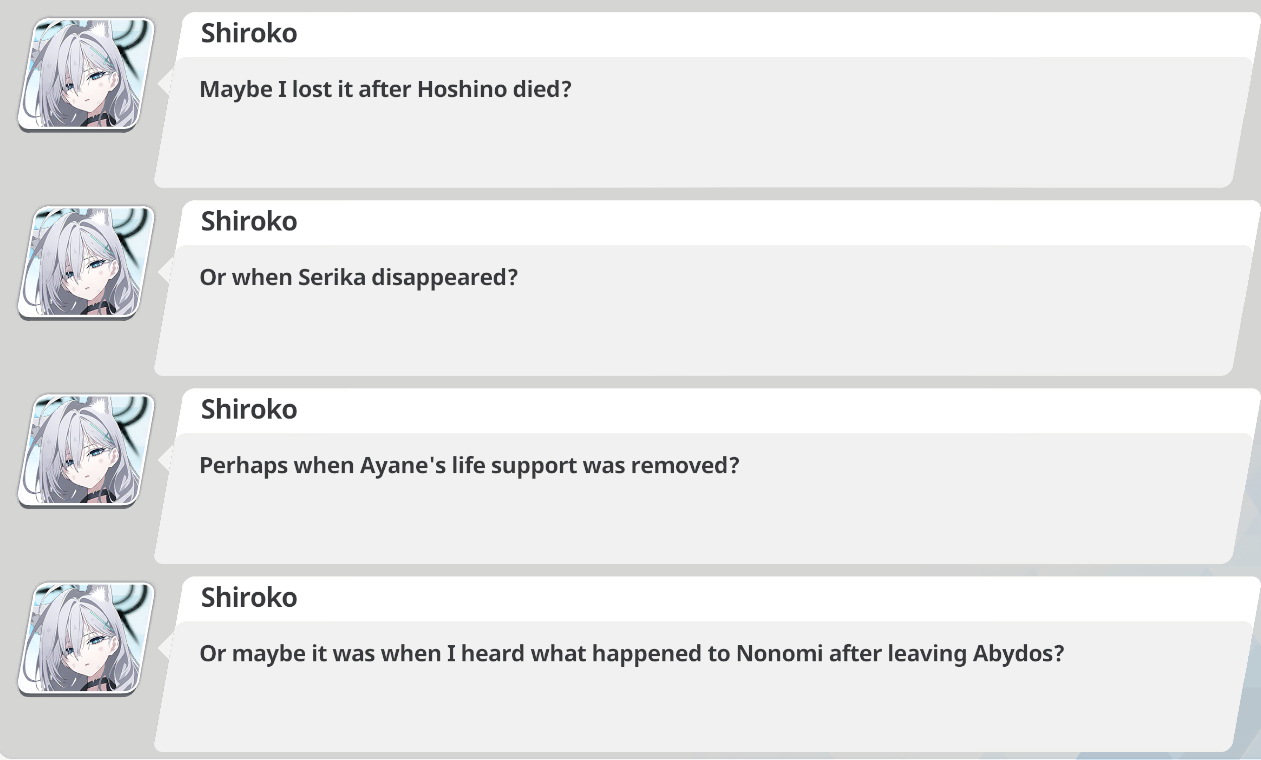Tap the avatar beside the Ayane life support message

86,450
